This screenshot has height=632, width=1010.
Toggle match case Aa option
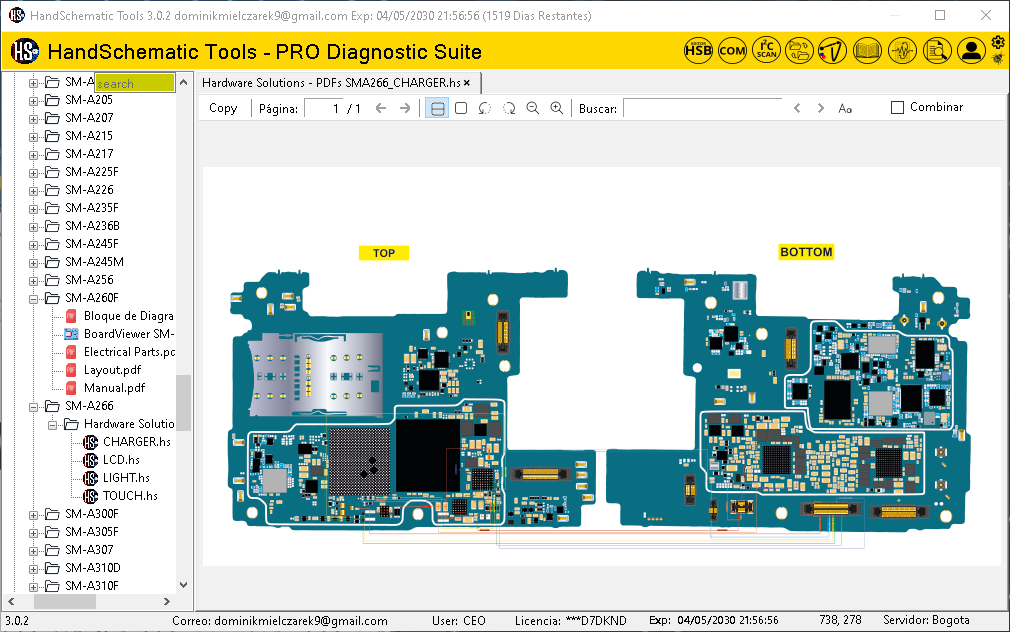(x=845, y=108)
